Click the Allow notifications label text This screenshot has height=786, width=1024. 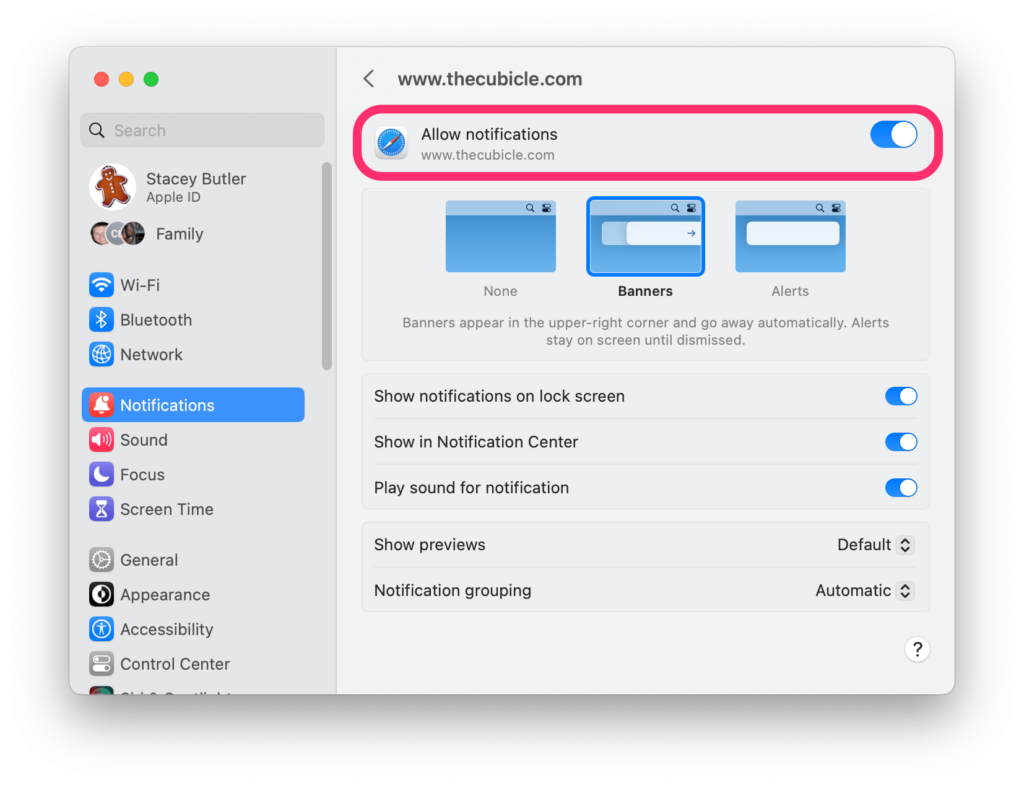pos(489,134)
